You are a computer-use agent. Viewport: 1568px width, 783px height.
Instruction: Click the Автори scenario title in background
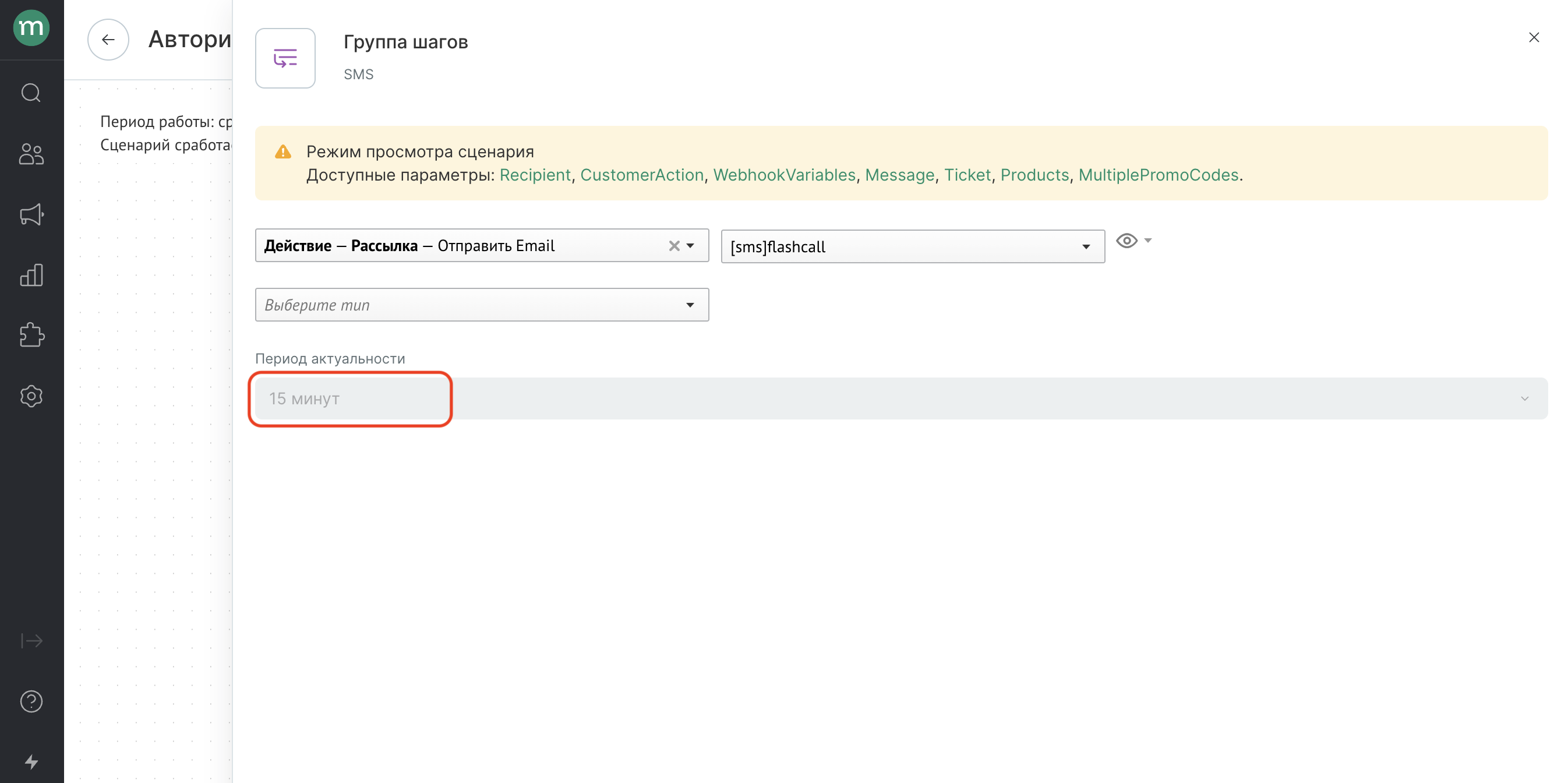pos(190,40)
